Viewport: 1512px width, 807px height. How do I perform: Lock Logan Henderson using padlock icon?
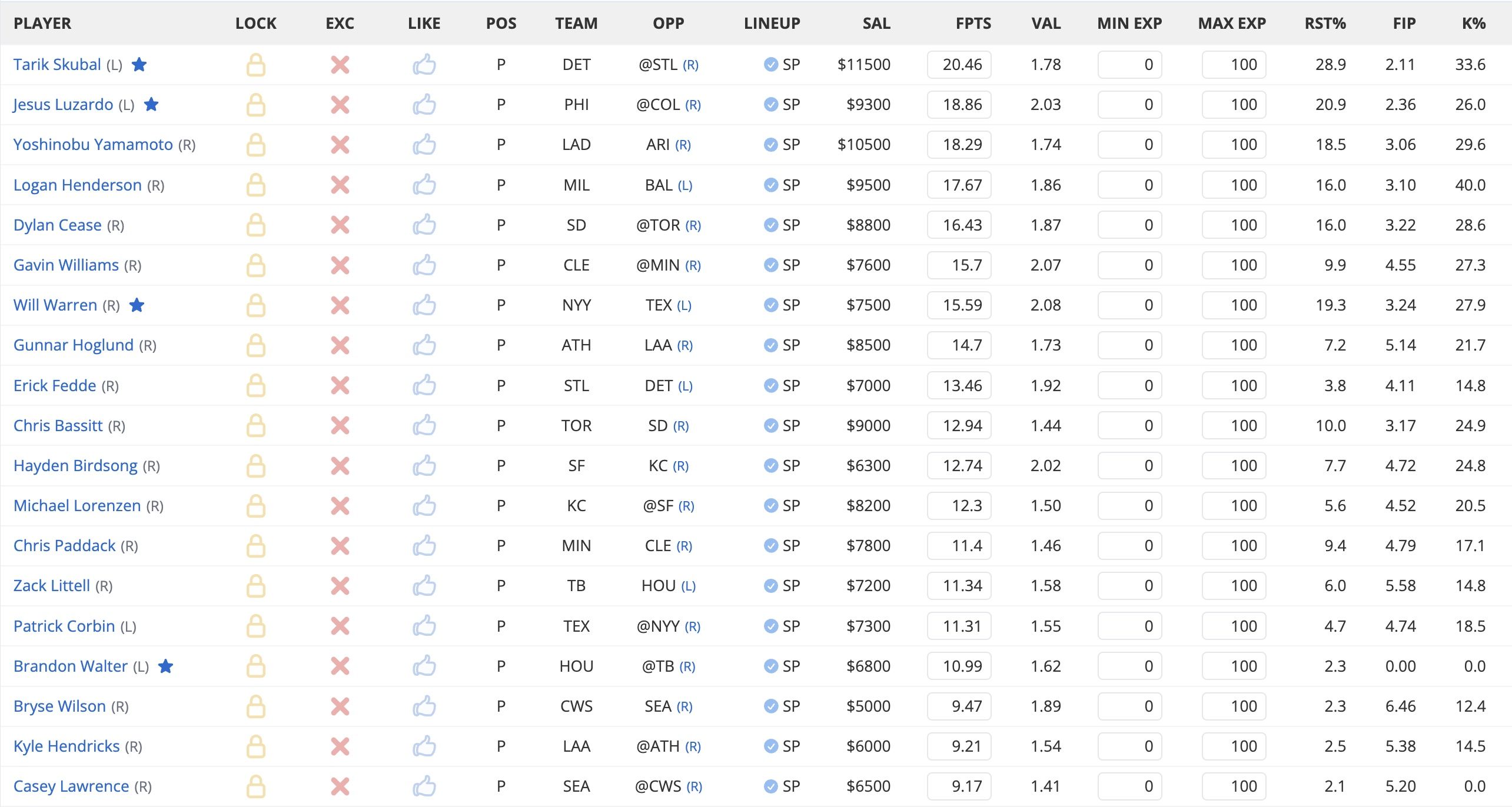[255, 185]
